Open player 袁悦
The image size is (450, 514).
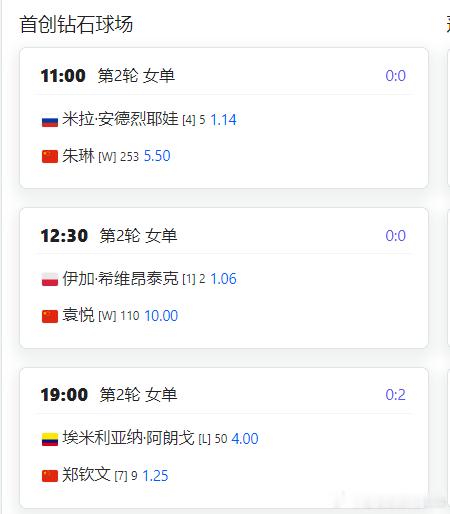(78, 315)
